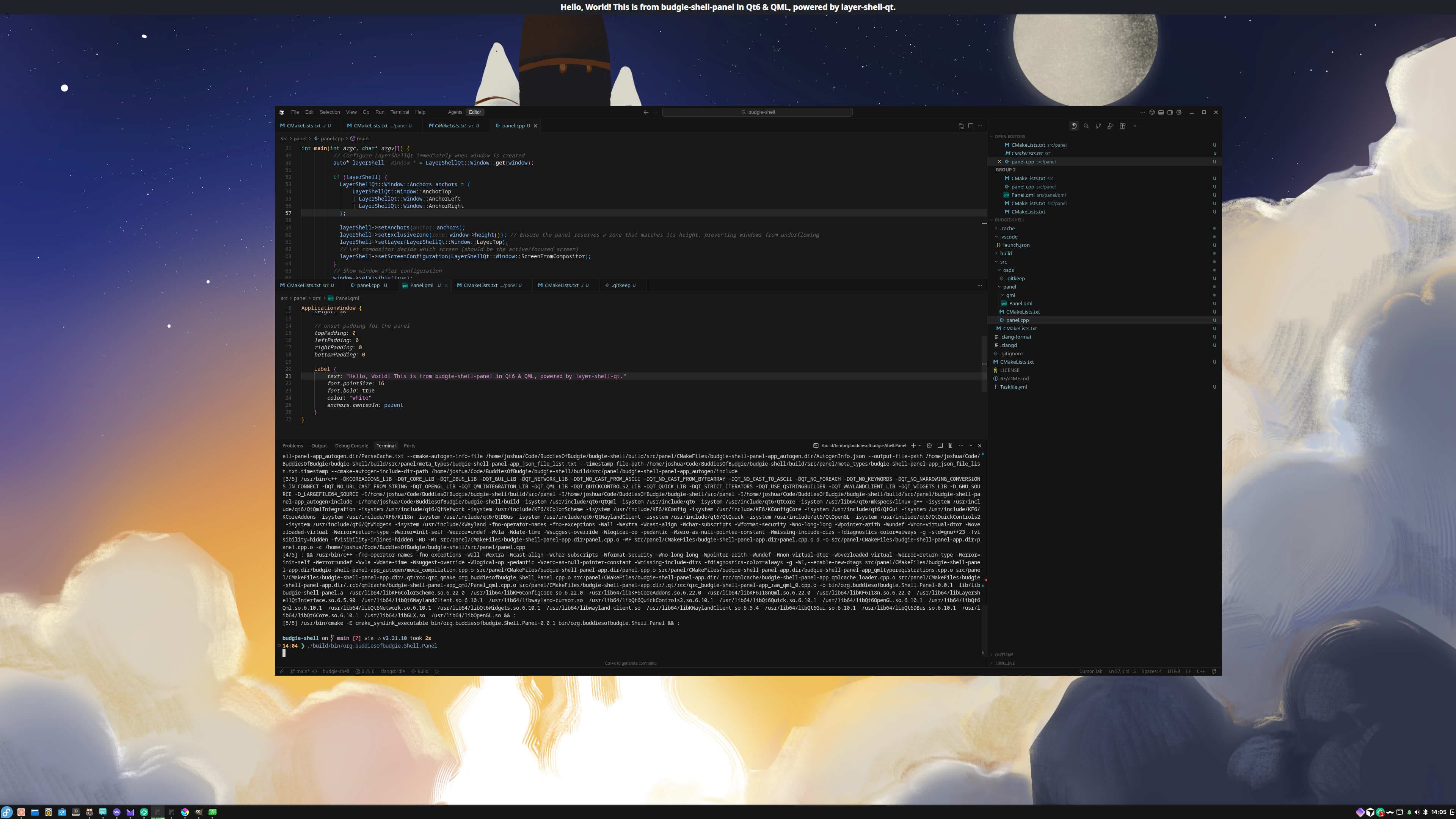The image size is (1456, 819).
Task: Open the Extensions view icon
Action: [1122, 126]
